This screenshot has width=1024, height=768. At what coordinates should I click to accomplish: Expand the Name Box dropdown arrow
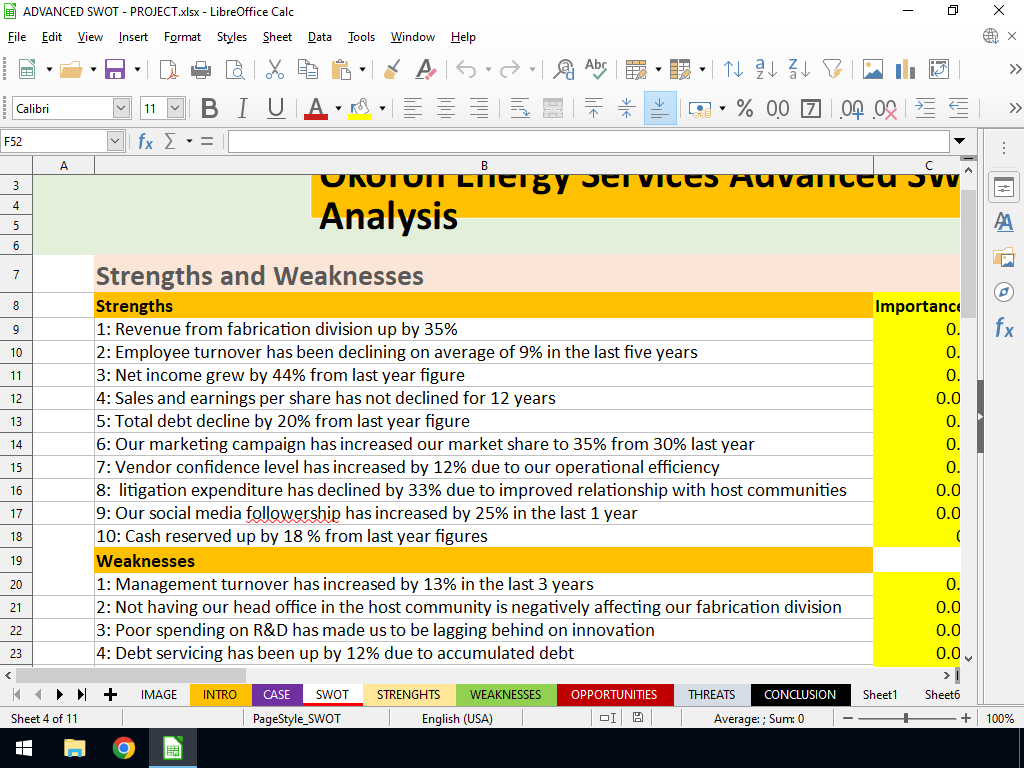click(x=115, y=142)
